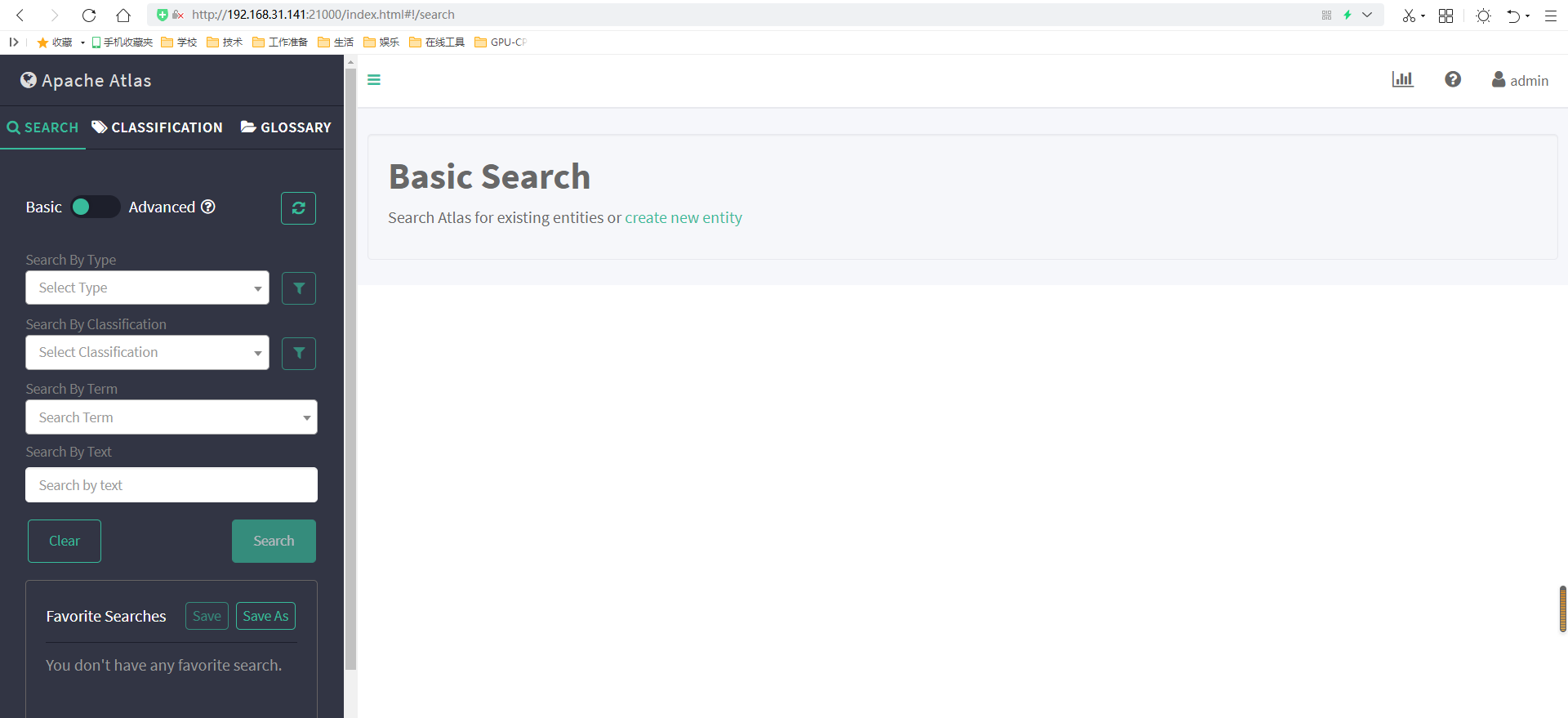
Task: Click the Advanced search help question icon
Action: click(x=208, y=207)
